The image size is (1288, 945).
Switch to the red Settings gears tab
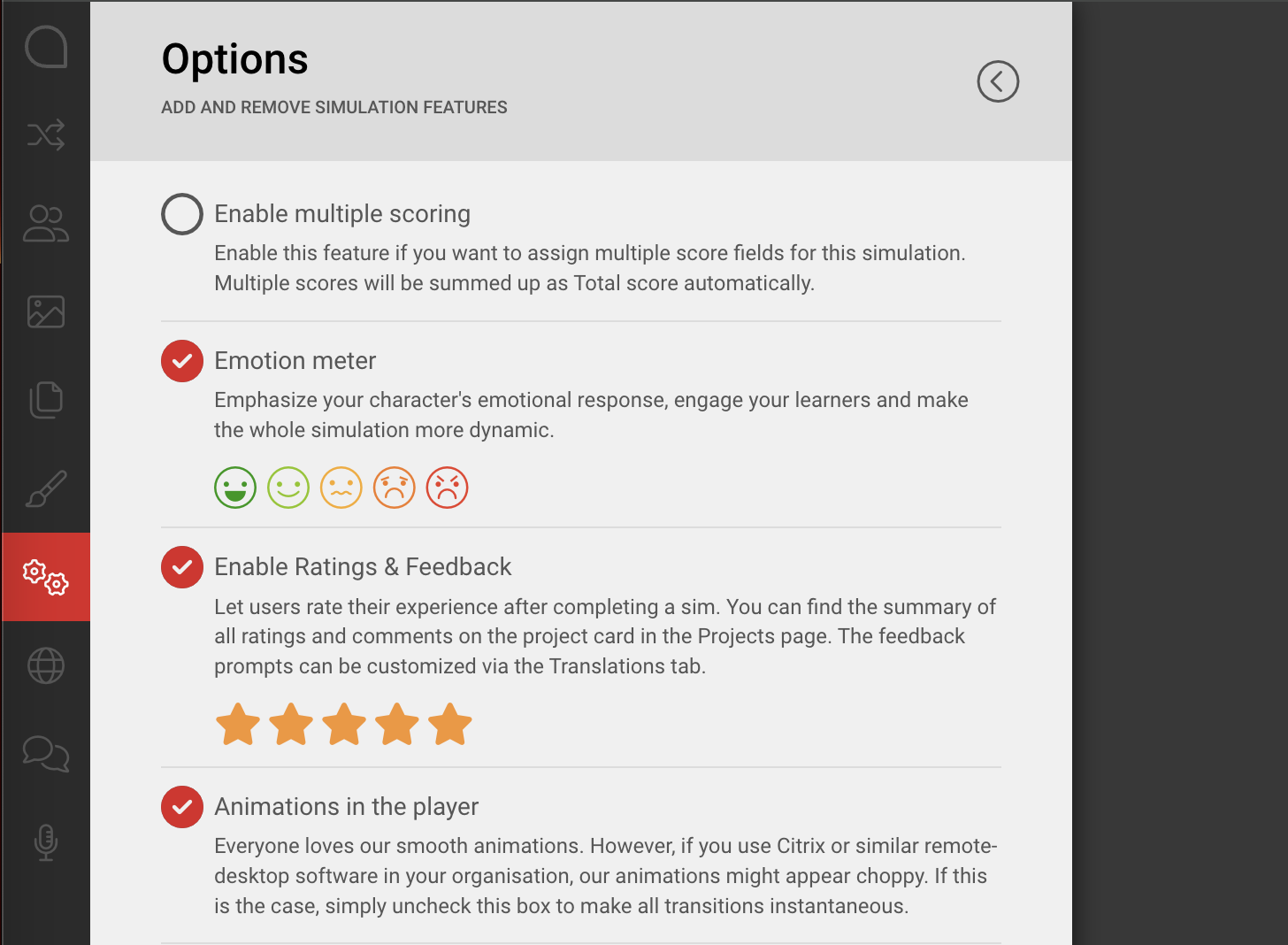(x=45, y=577)
